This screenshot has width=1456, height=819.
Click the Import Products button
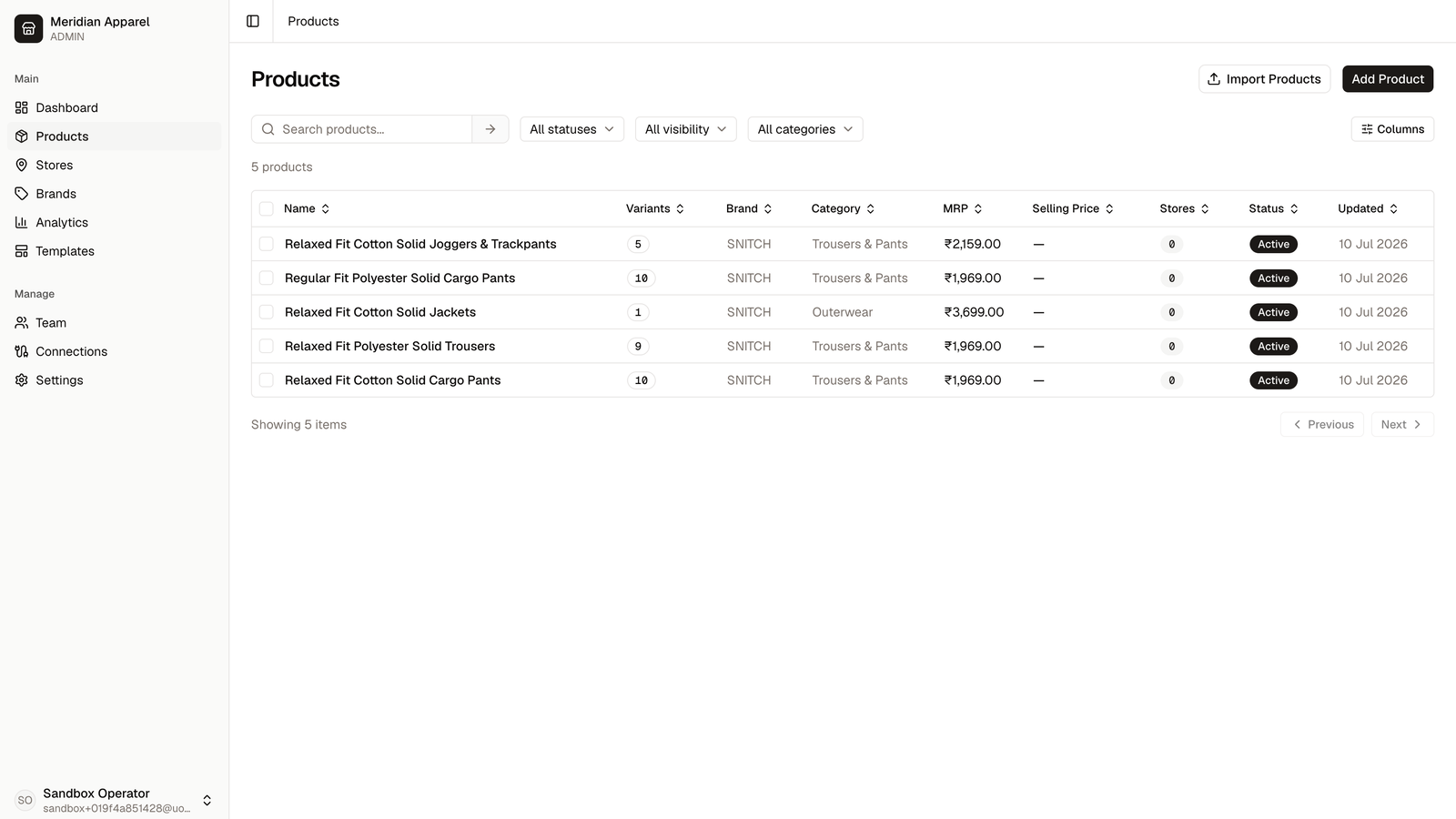pyautogui.click(x=1265, y=79)
